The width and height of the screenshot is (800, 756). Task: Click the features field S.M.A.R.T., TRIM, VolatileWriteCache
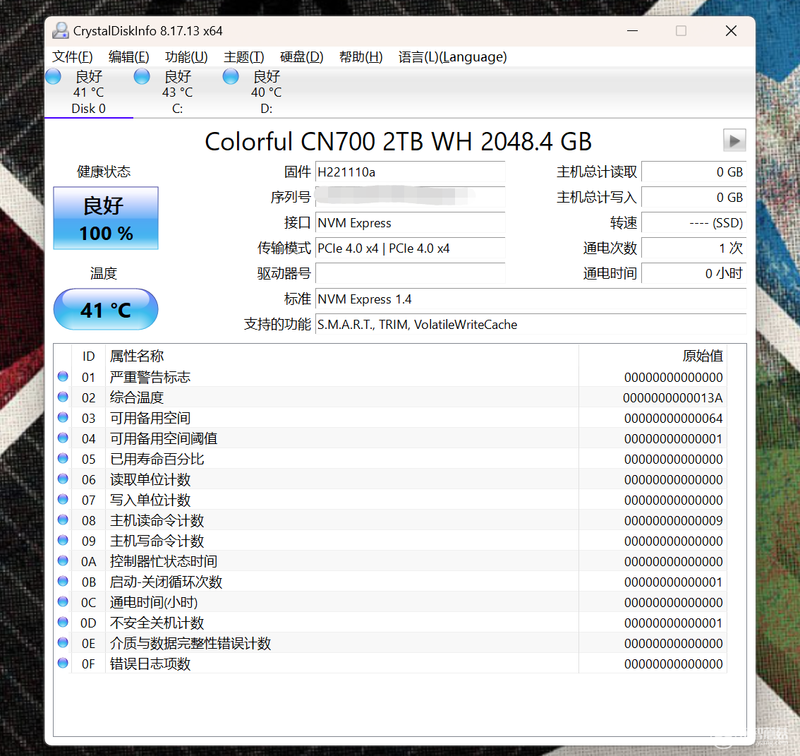(531, 324)
